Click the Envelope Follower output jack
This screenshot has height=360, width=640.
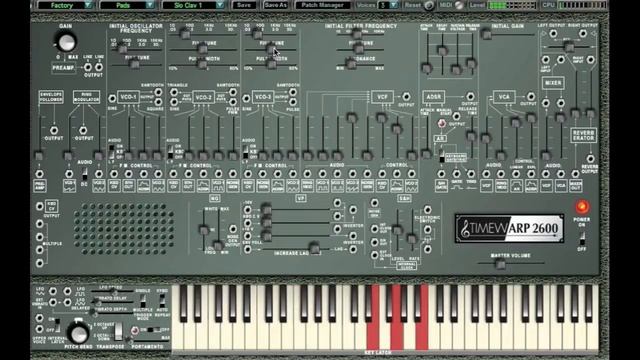(53, 130)
